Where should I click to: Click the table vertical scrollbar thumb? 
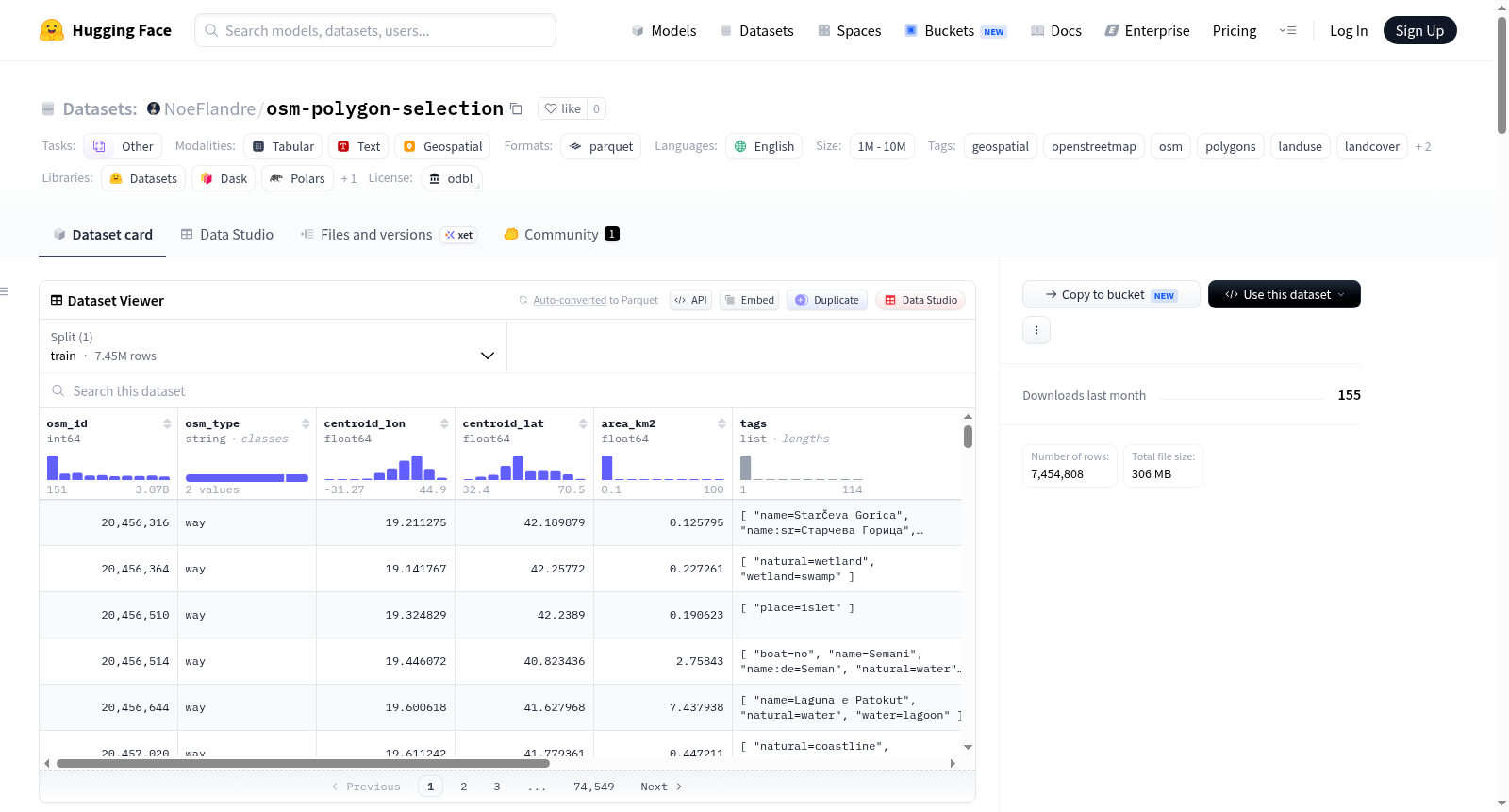968,437
